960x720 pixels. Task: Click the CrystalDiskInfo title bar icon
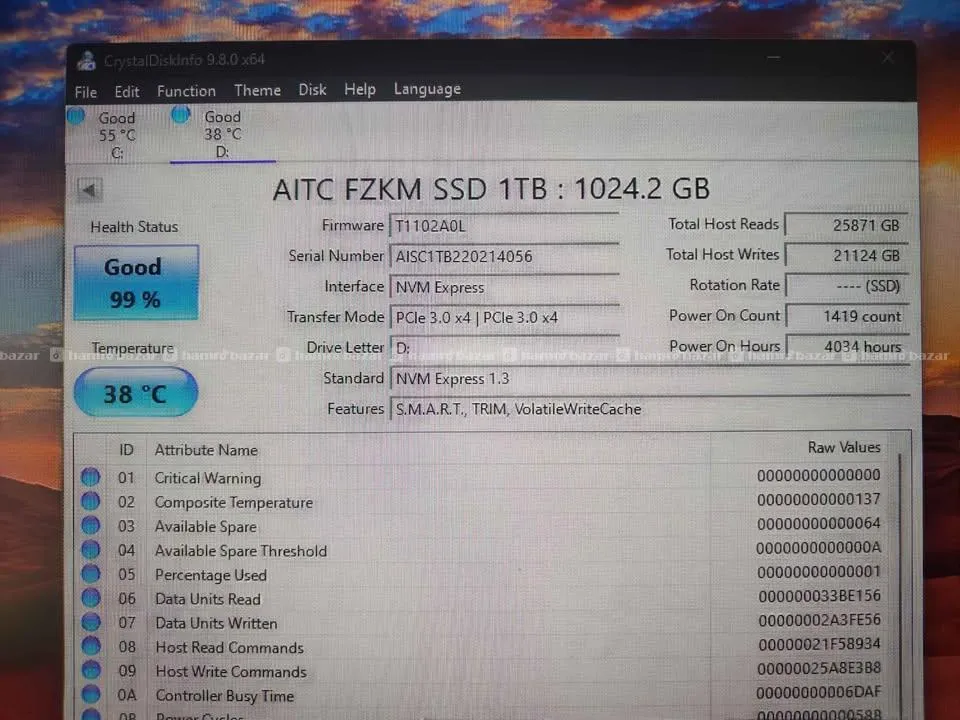(x=86, y=61)
